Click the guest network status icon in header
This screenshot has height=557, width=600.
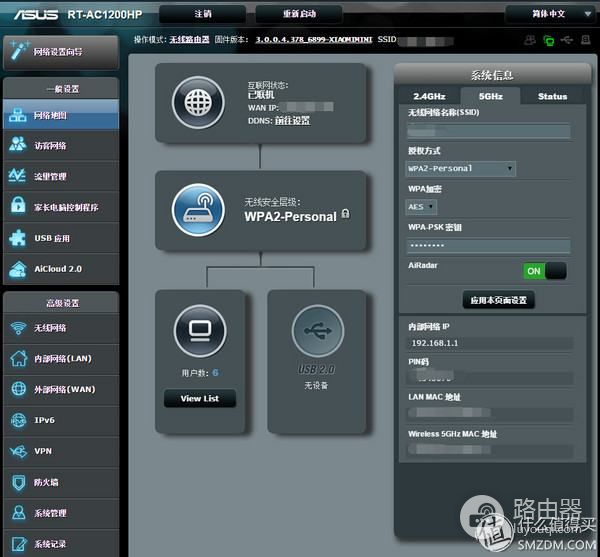[x=530, y=40]
